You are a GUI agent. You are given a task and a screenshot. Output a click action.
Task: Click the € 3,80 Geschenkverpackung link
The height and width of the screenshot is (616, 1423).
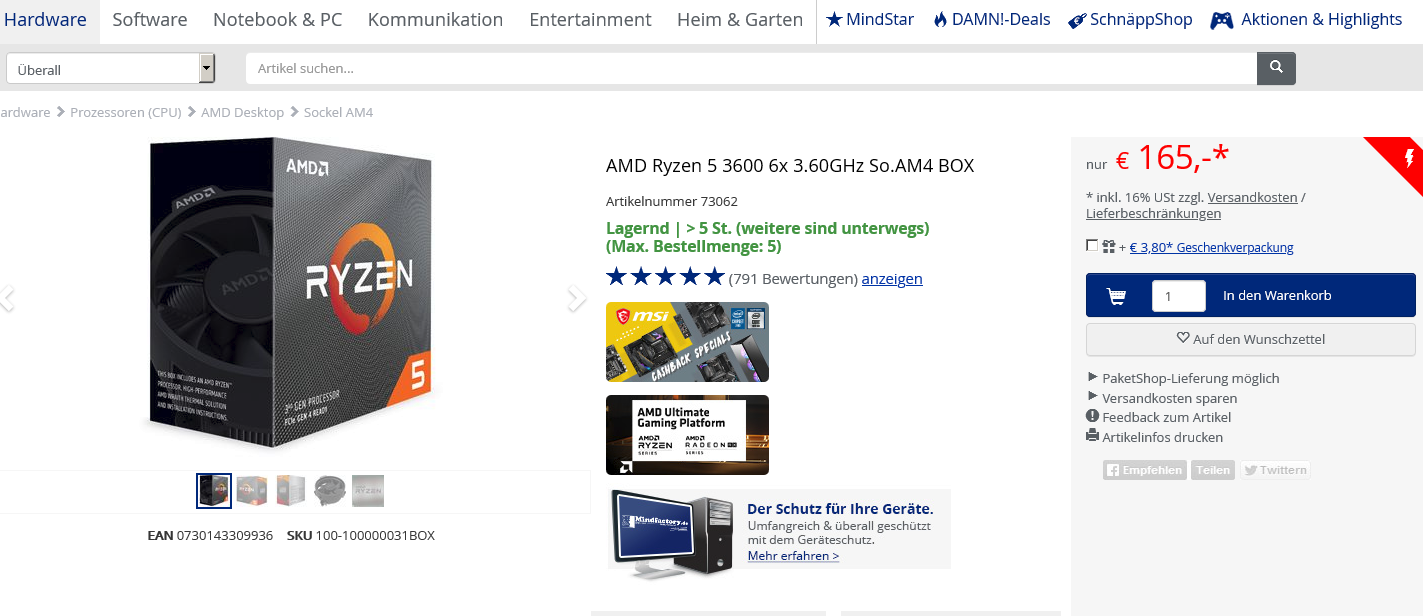coord(1211,248)
